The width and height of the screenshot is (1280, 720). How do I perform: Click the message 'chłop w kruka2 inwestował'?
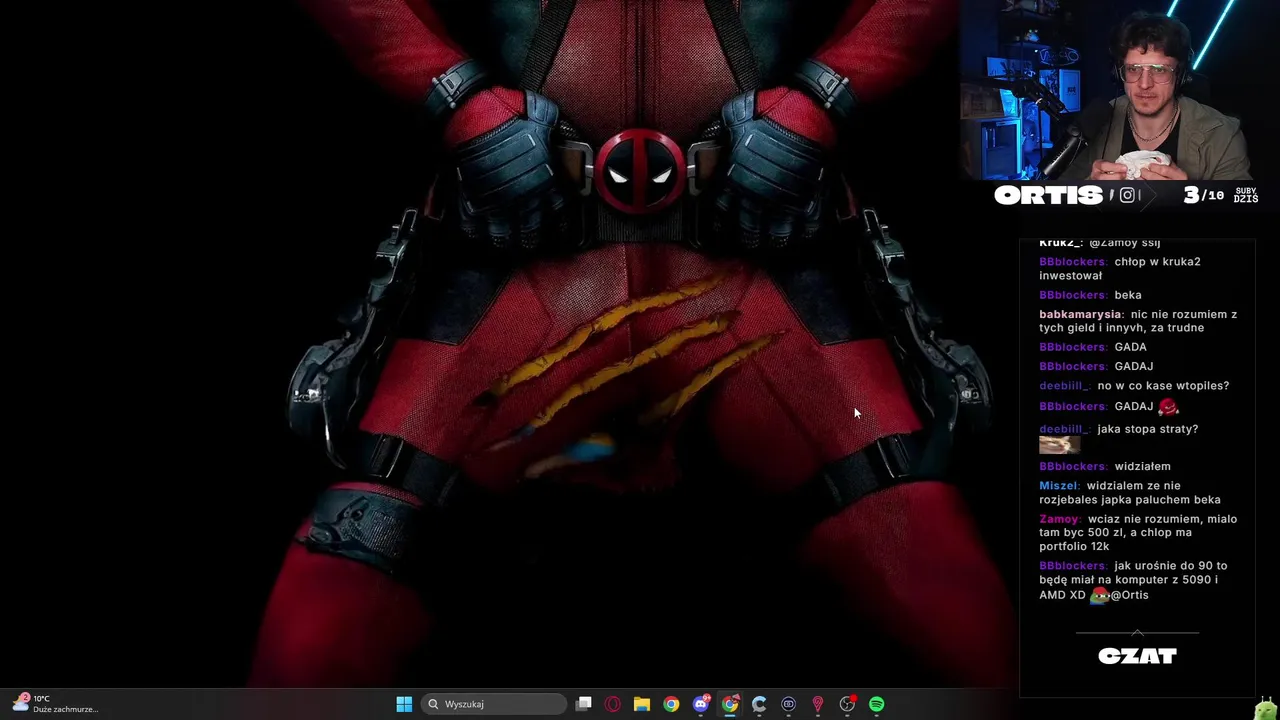pyautogui.click(x=1120, y=268)
